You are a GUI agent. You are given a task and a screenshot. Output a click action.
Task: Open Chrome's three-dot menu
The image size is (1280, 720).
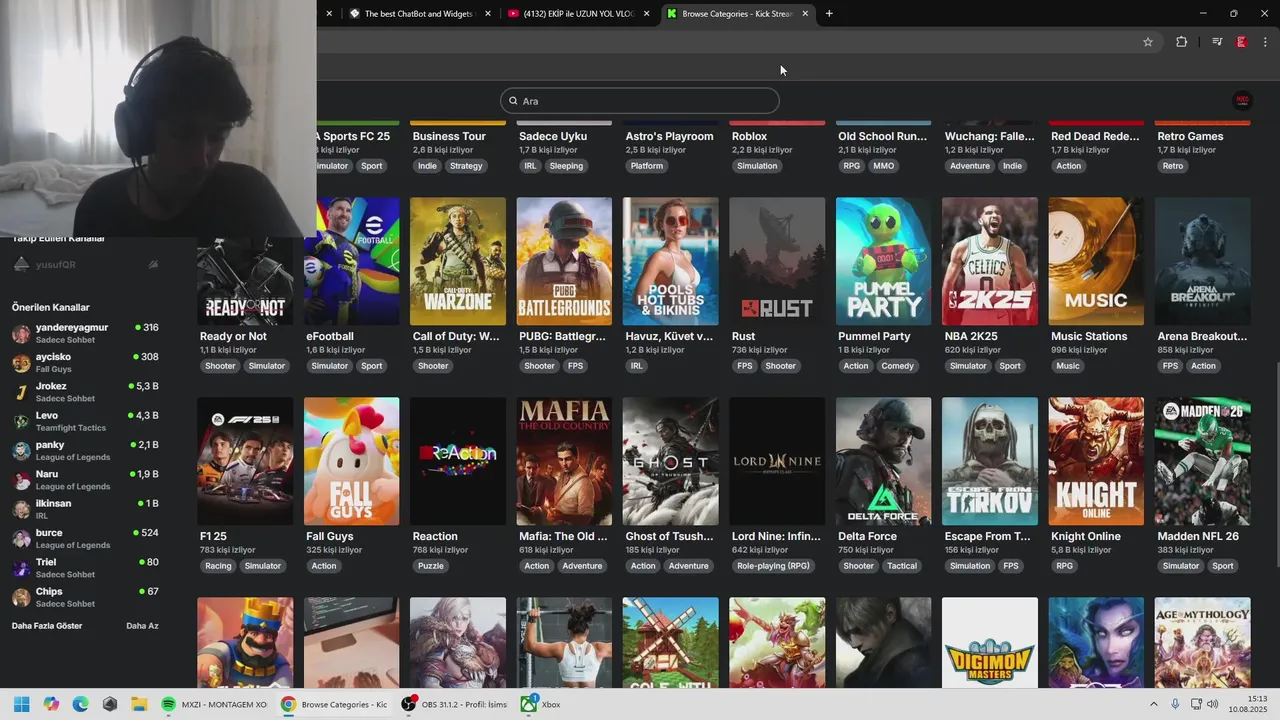[1265, 42]
